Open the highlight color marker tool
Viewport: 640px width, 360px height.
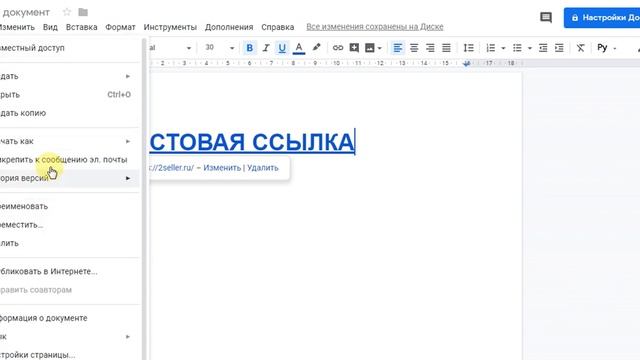pos(316,48)
